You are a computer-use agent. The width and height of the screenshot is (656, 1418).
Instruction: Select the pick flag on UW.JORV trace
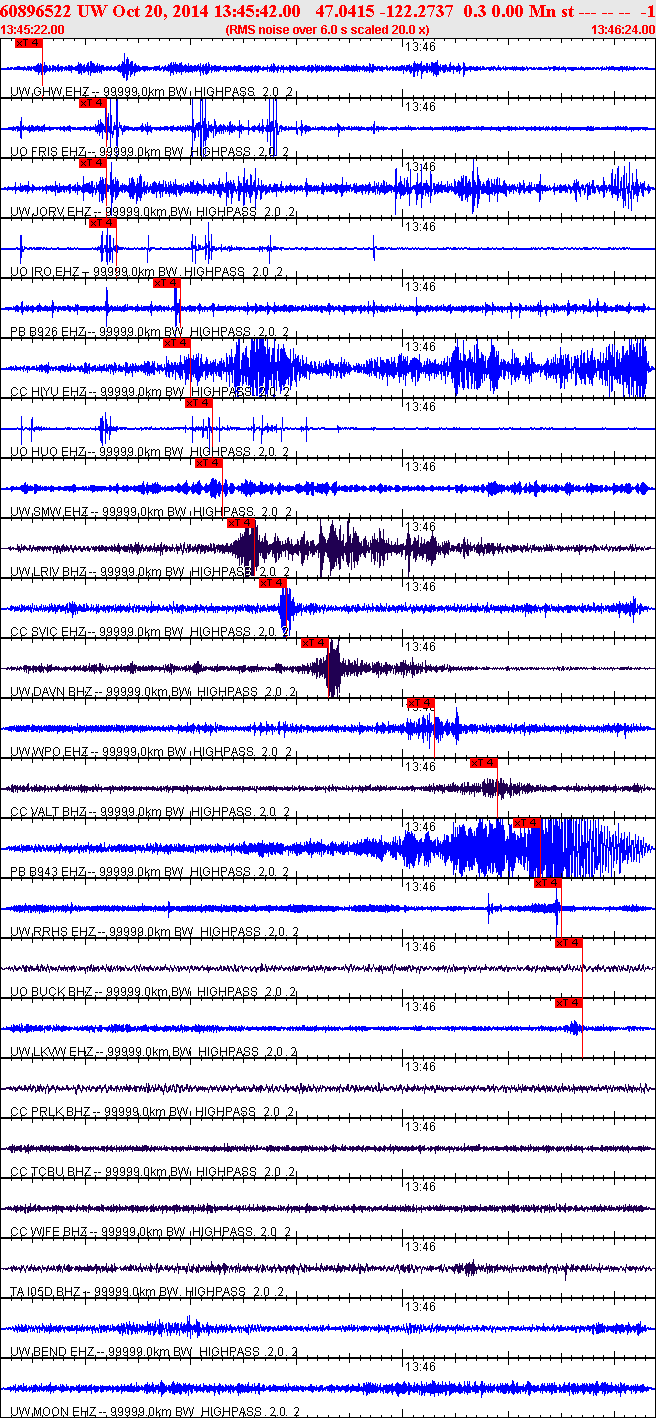click(x=92, y=163)
